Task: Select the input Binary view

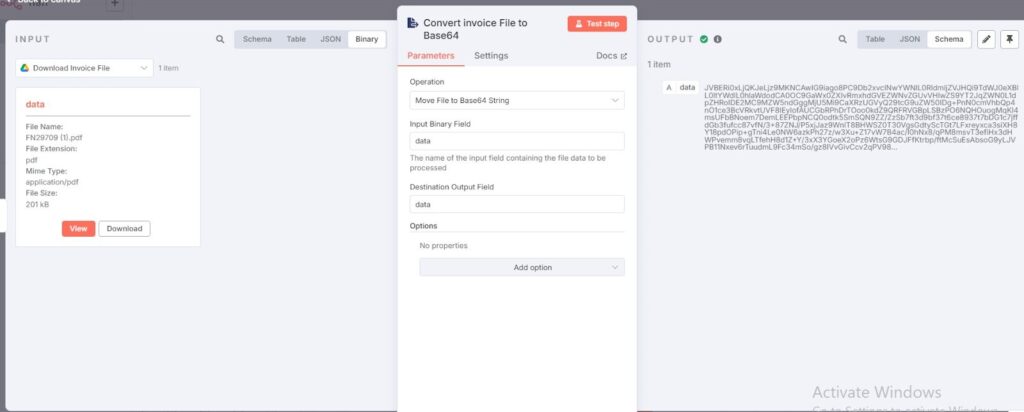Action: [366, 39]
